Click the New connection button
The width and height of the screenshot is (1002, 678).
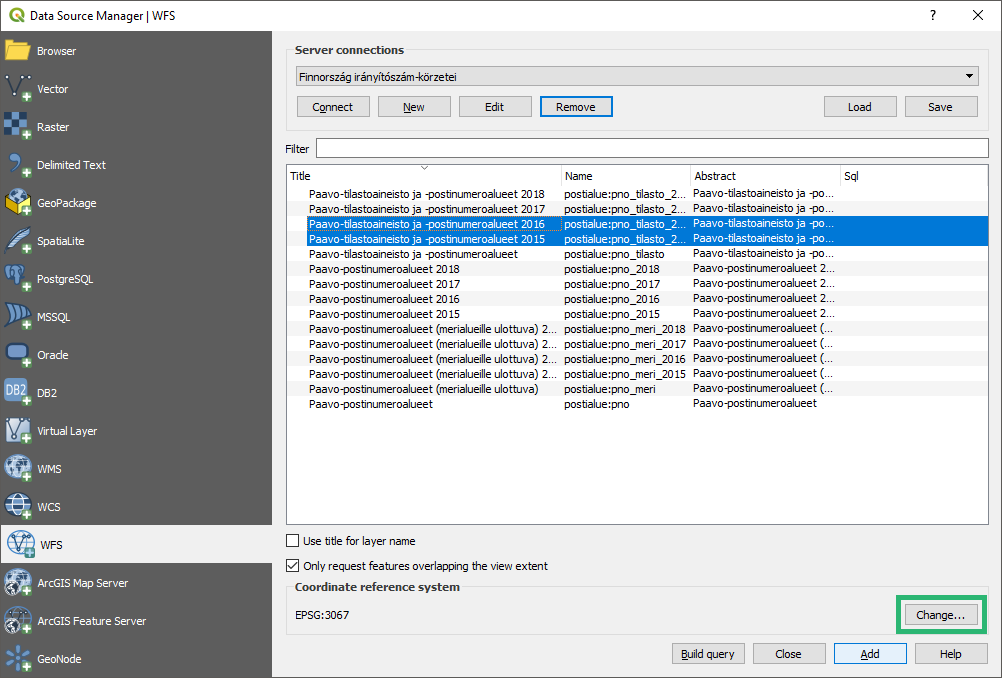point(414,107)
